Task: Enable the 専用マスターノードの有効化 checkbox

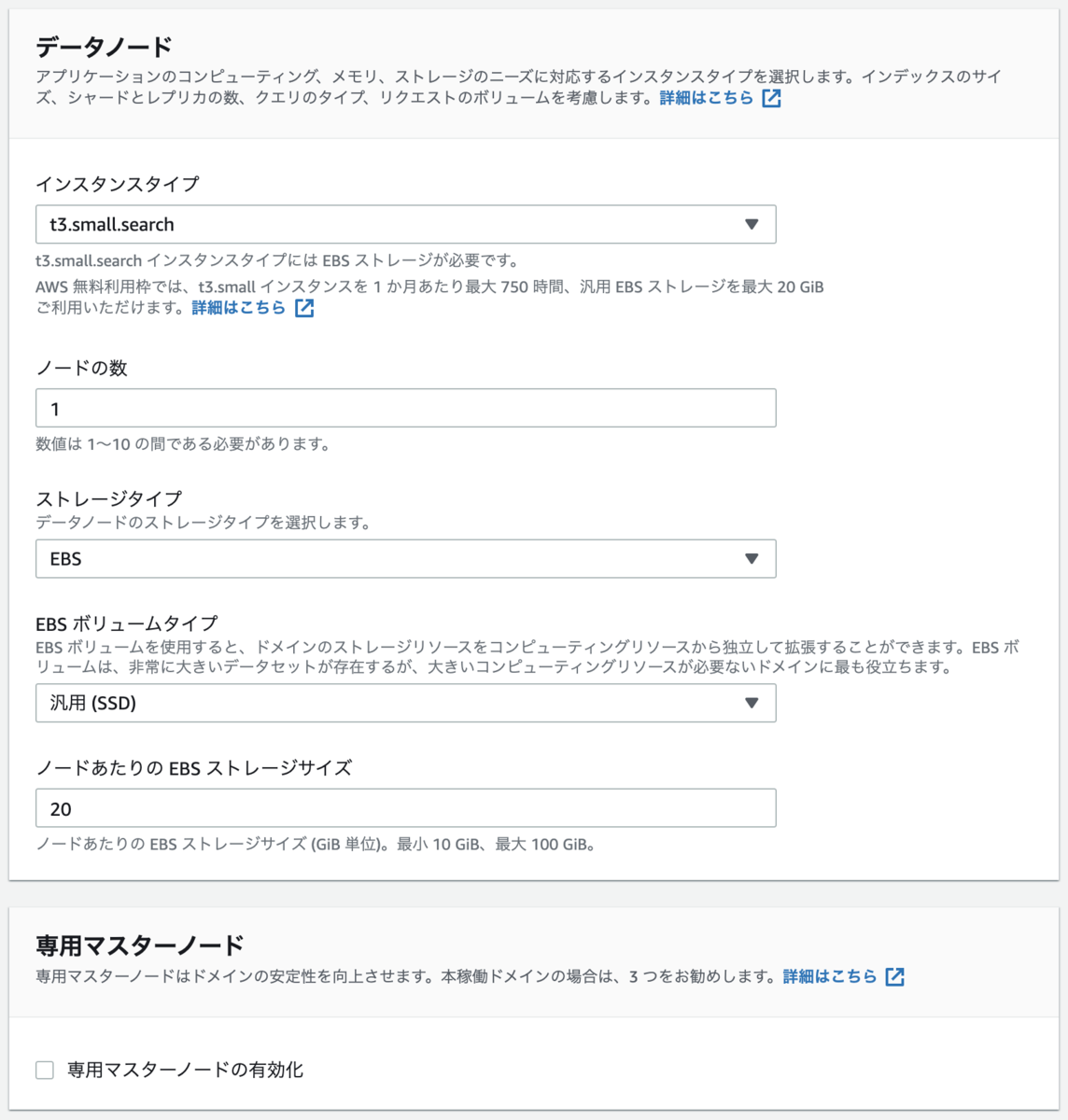Action: [44, 1070]
